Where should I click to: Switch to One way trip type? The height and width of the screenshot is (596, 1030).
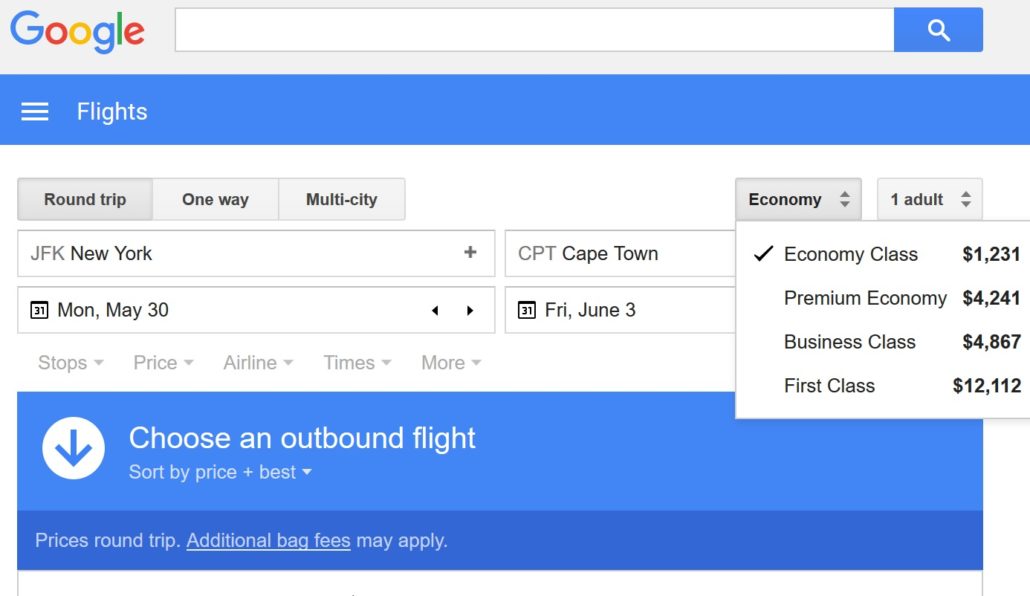(x=215, y=199)
